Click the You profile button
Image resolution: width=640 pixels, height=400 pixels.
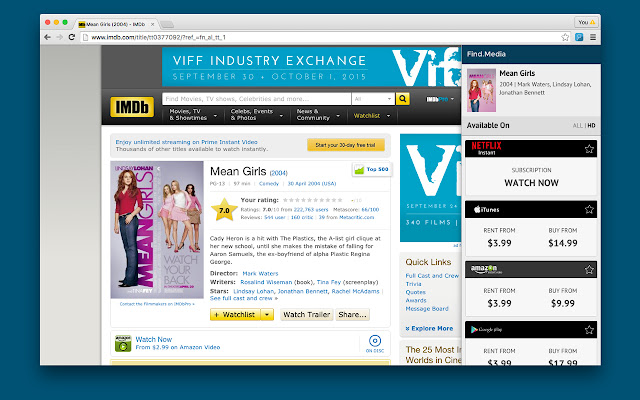point(587,22)
